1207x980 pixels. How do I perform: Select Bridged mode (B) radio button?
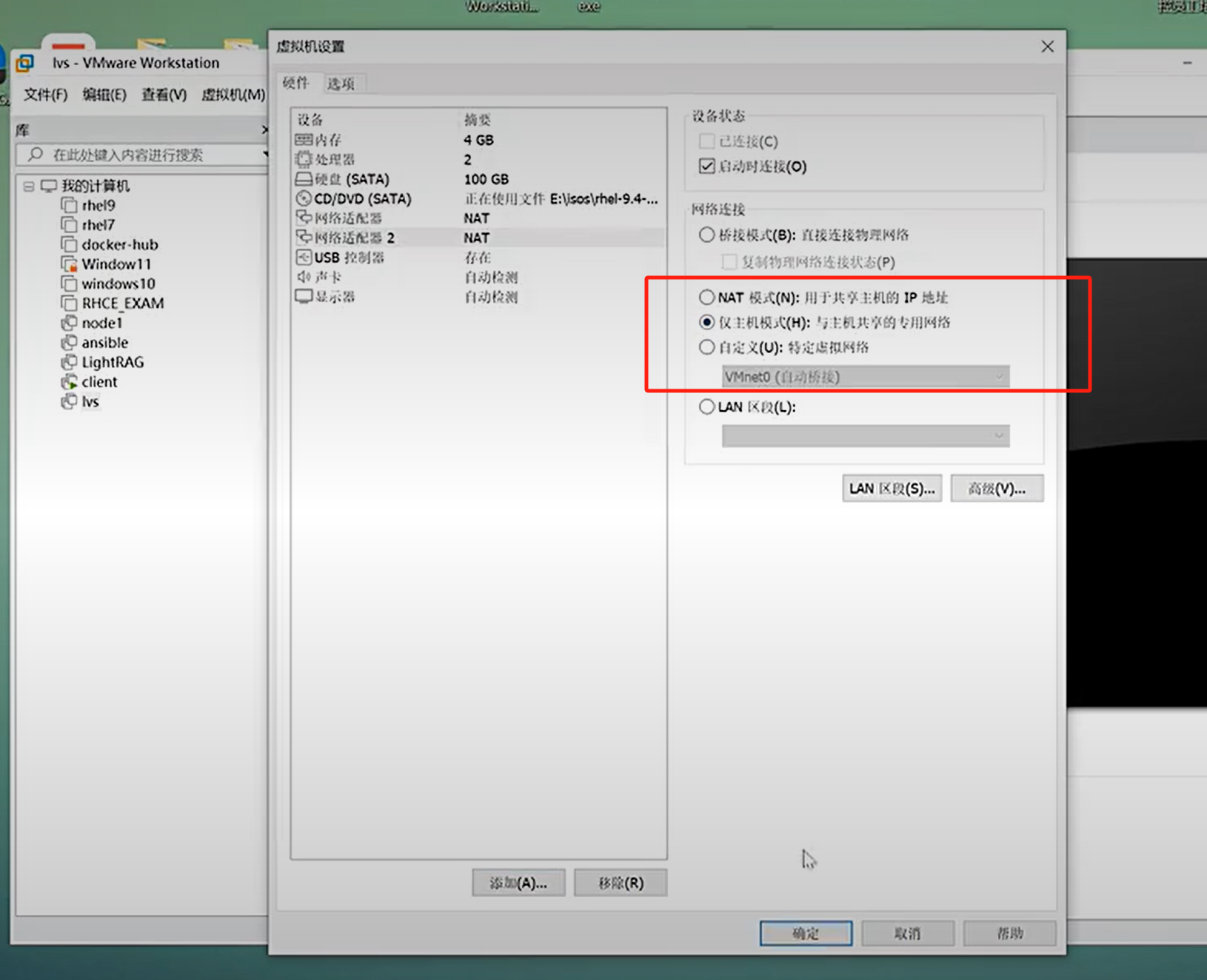(706, 235)
